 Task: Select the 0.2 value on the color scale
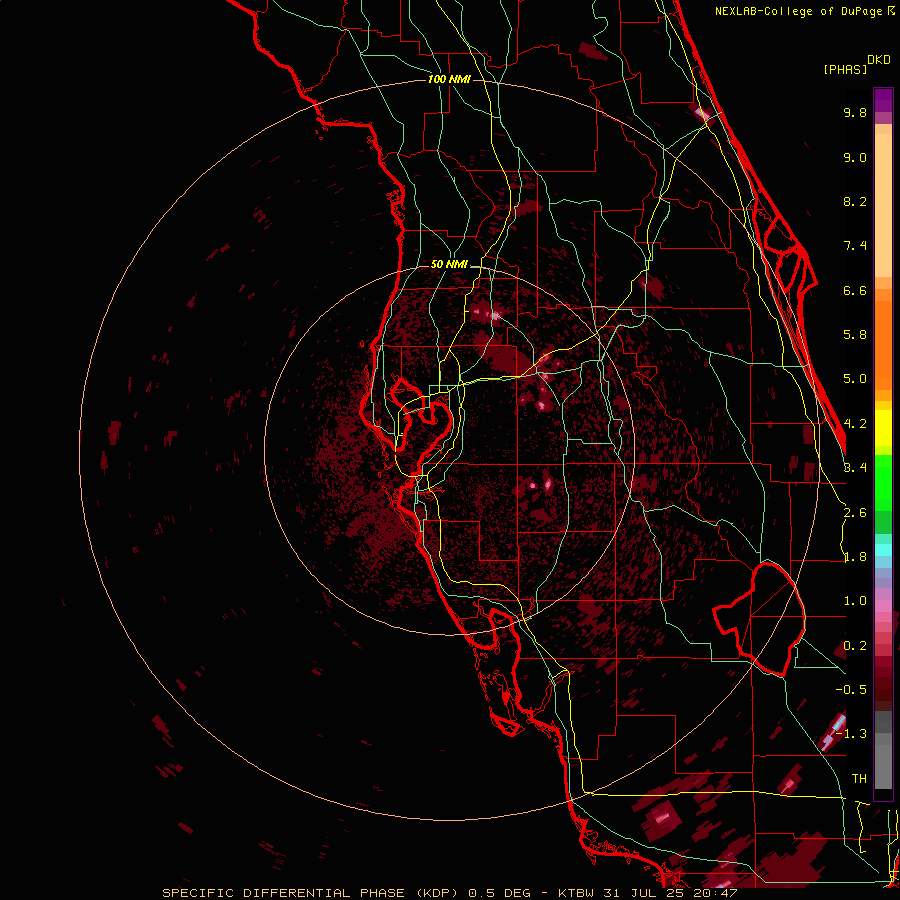(855, 646)
